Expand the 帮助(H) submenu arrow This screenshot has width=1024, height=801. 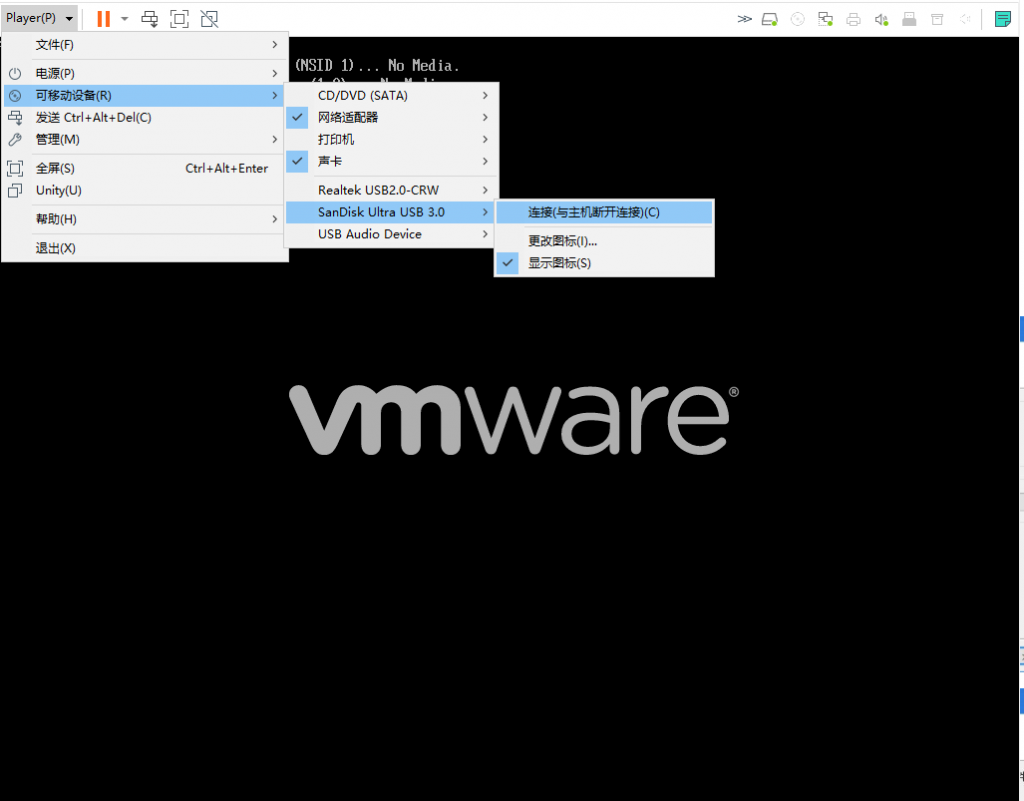point(274,219)
